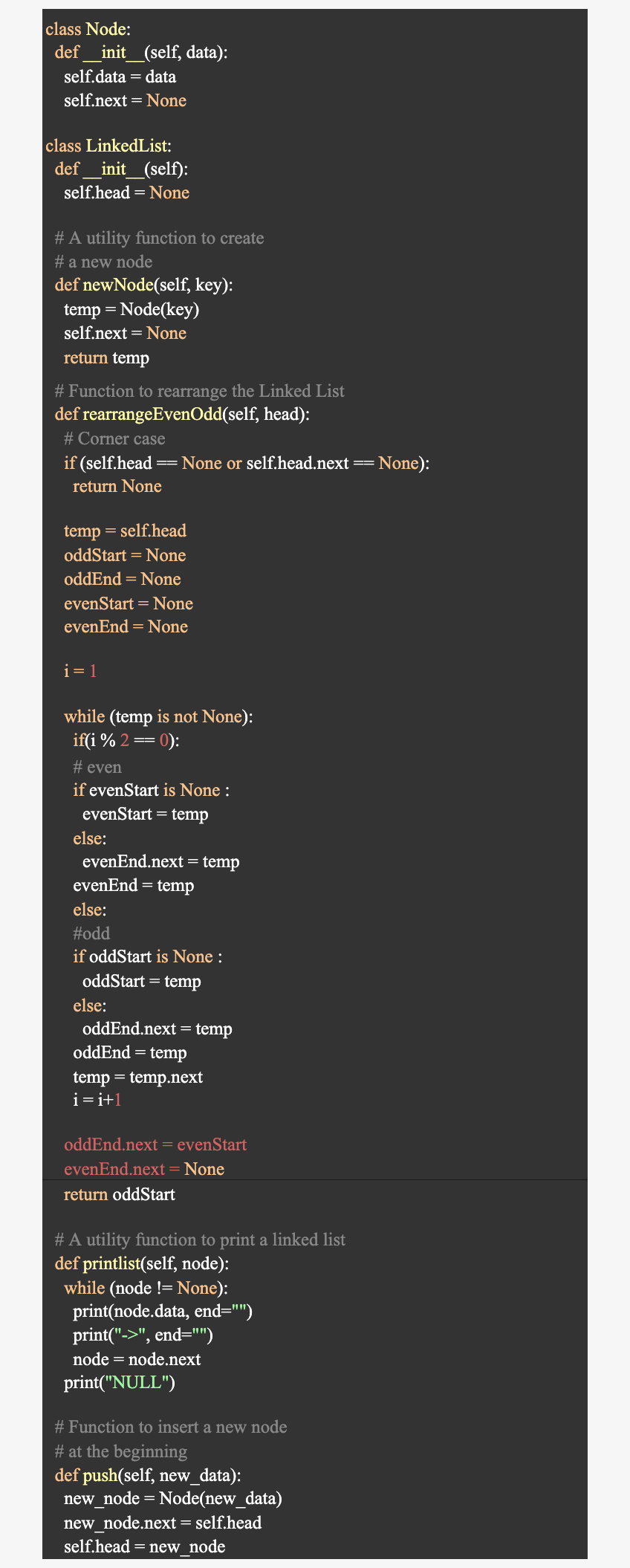Screen dimensions: 630x1568
Task: Click the class Node definition line
Action: pyautogui.click(x=88, y=29)
